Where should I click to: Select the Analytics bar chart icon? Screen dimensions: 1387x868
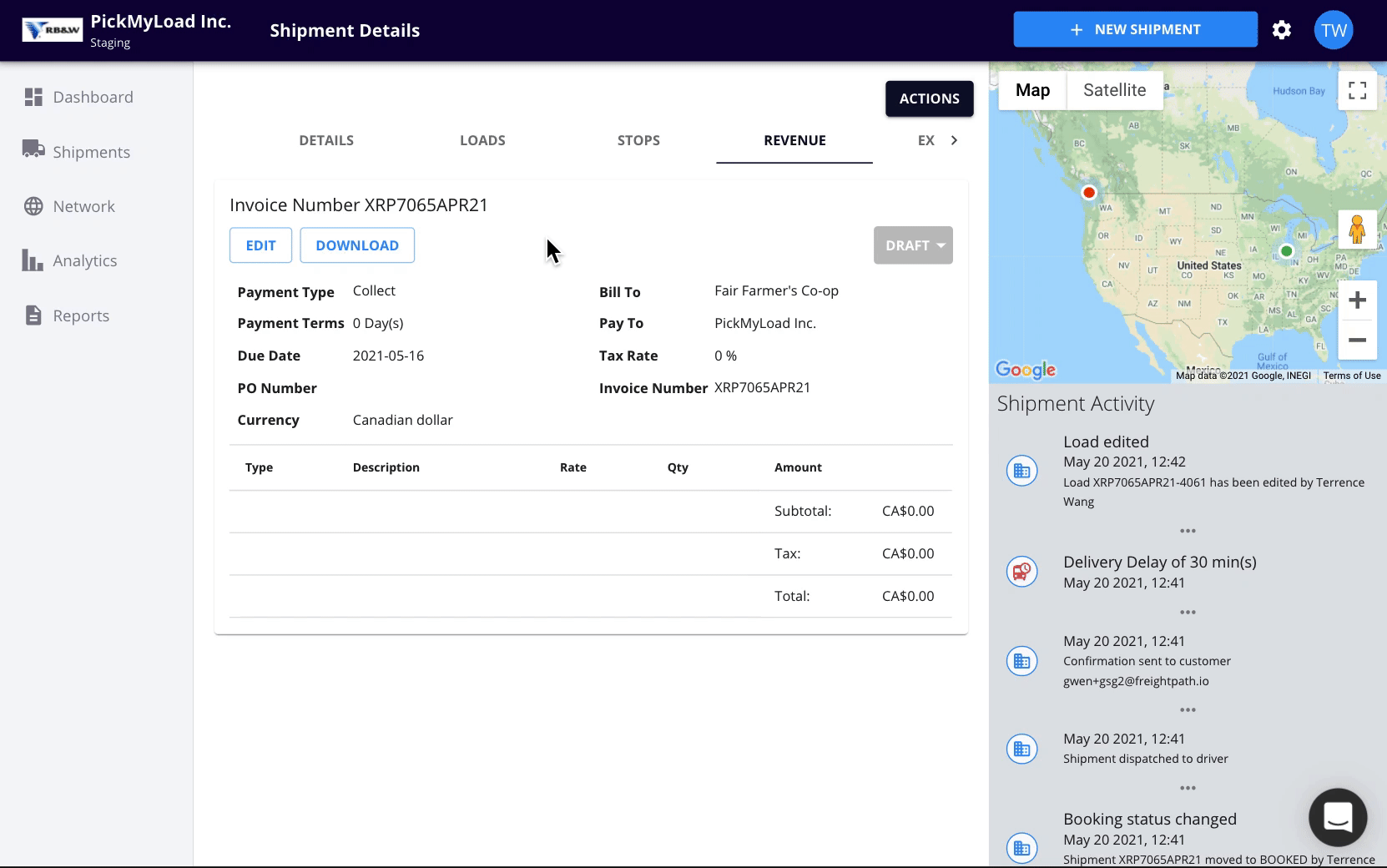(33, 260)
